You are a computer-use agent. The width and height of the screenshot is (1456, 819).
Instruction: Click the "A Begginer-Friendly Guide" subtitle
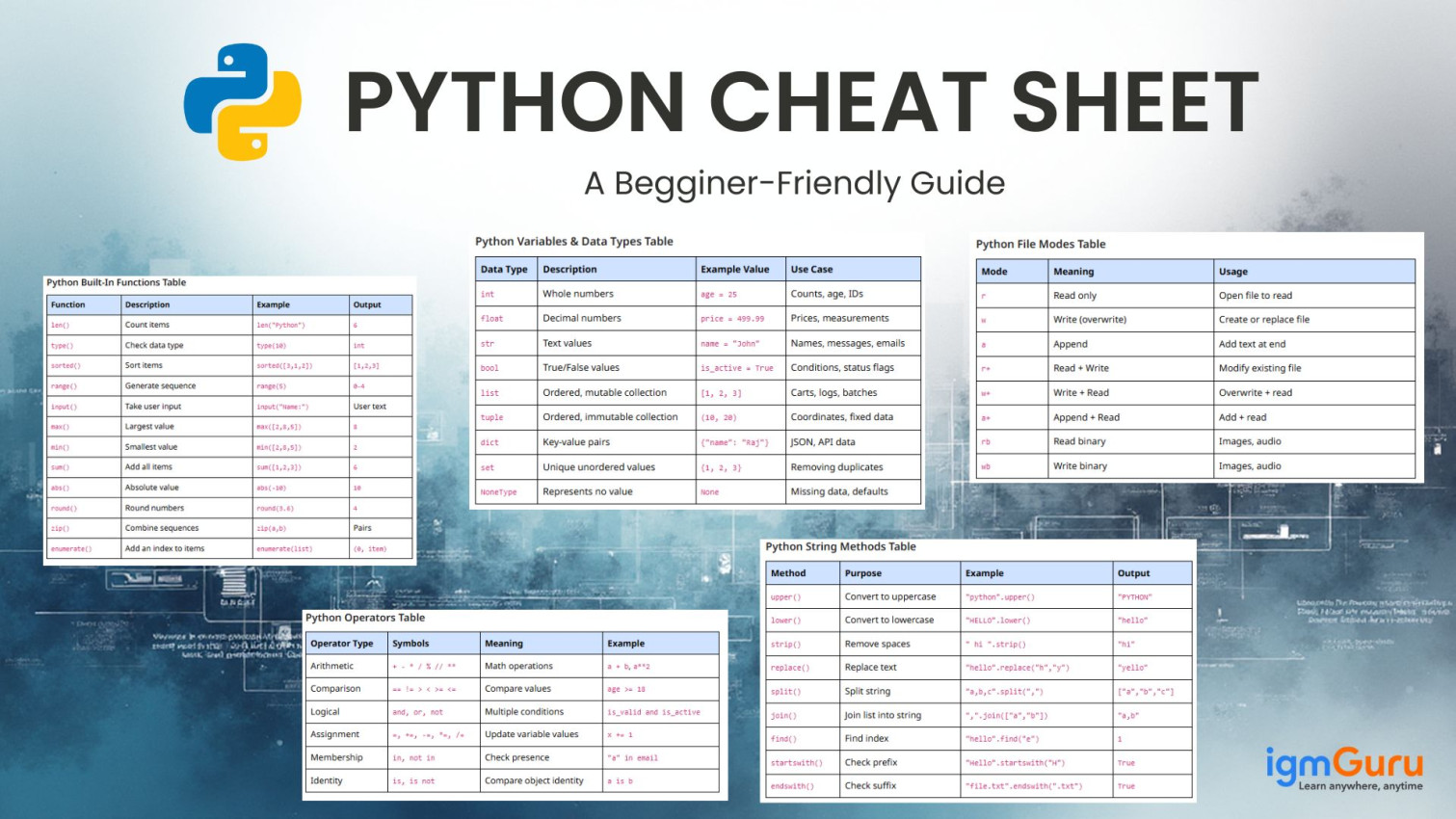pos(794,183)
